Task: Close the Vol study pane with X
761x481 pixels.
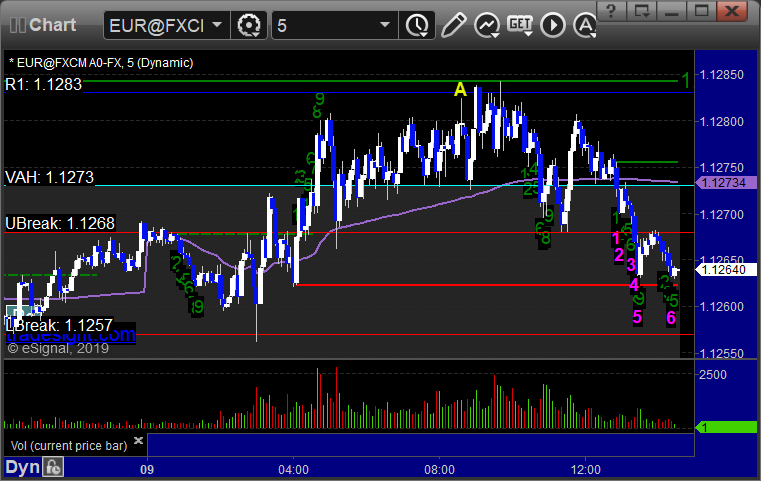Action: [x=138, y=440]
